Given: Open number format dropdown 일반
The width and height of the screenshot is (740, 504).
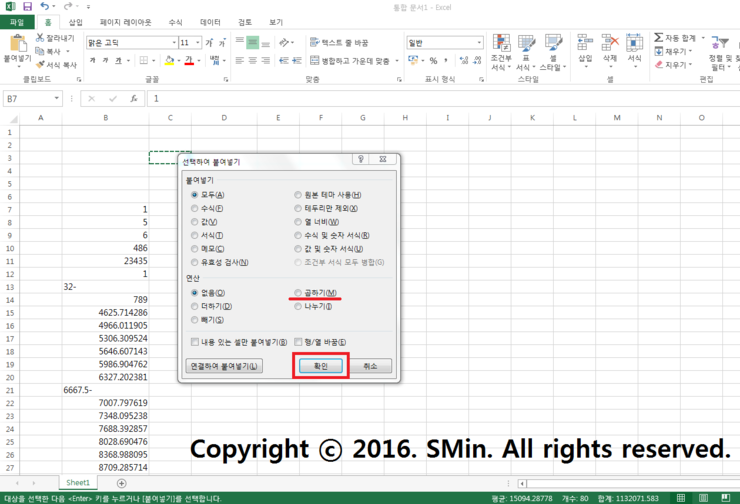Looking at the screenshot, I should tap(479, 42).
